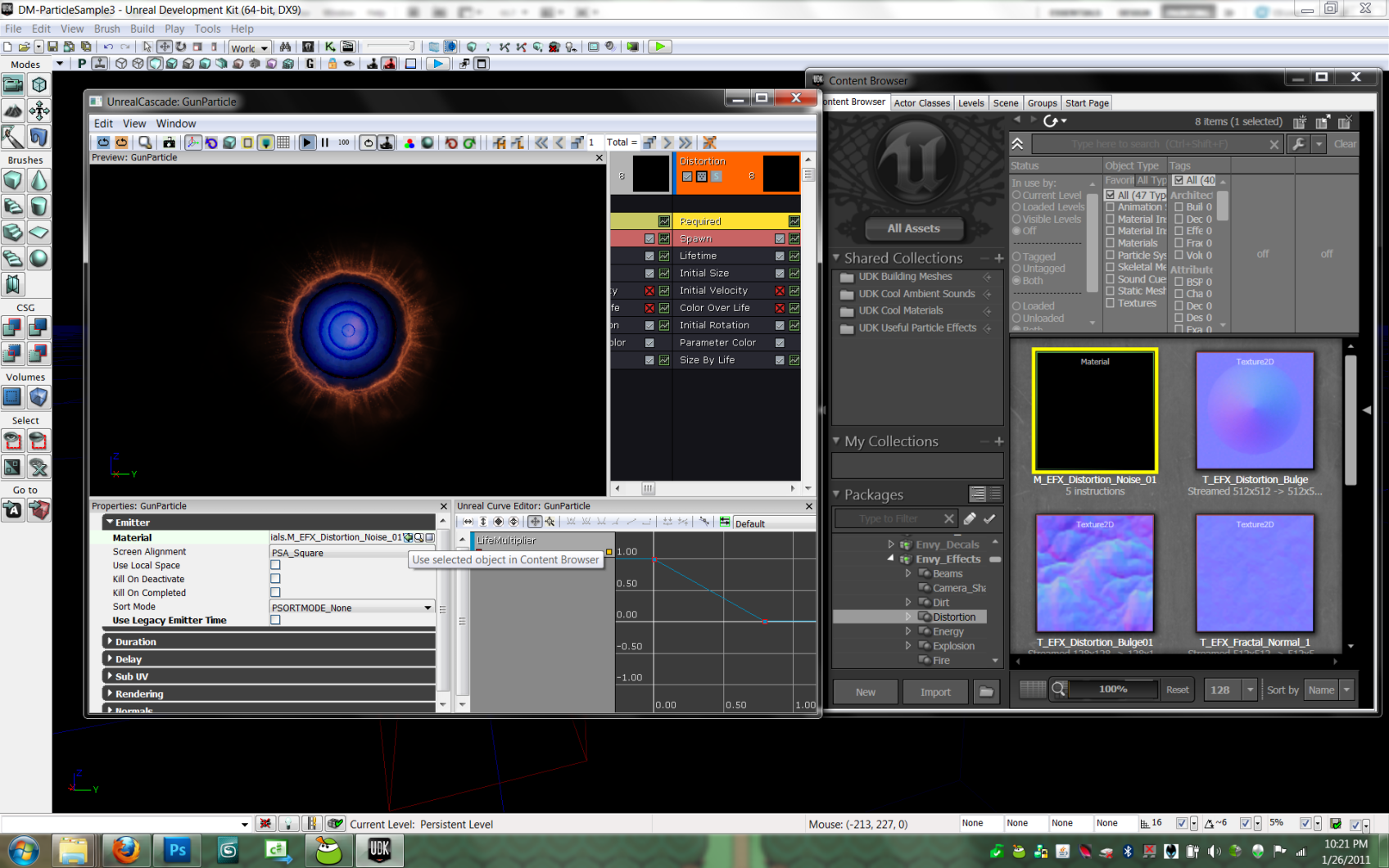This screenshot has height=868, width=1389.
Task: Click the CSG Add brush icon
Action: point(13,328)
